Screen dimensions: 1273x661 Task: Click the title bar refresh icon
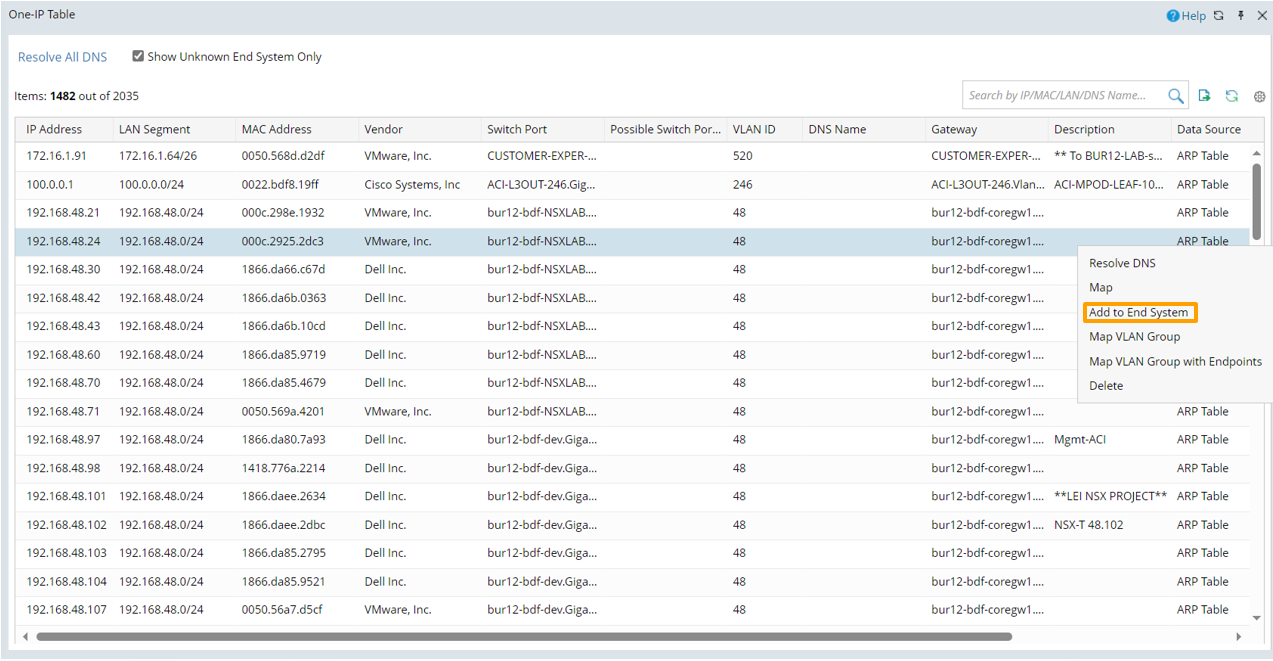click(x=1218, y=16)
